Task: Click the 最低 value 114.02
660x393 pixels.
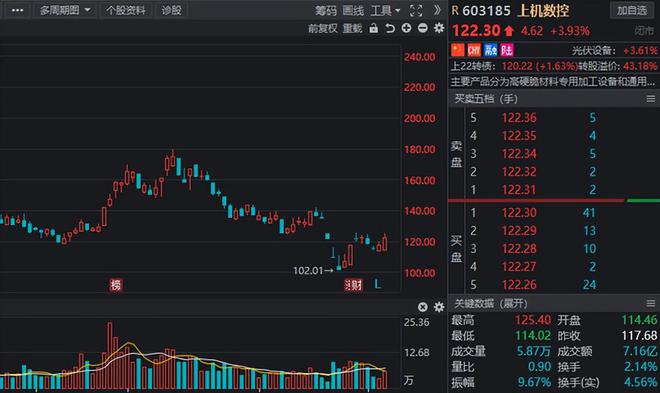Action: coord(533,335)
